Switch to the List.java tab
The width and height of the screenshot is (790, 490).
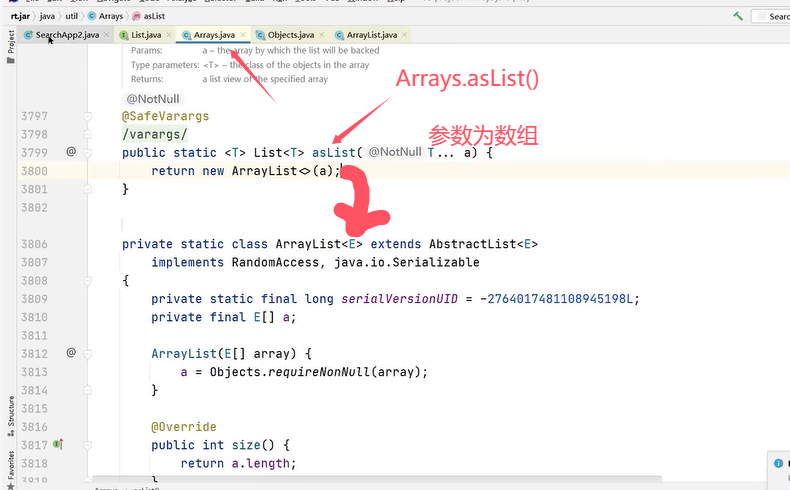146,35
